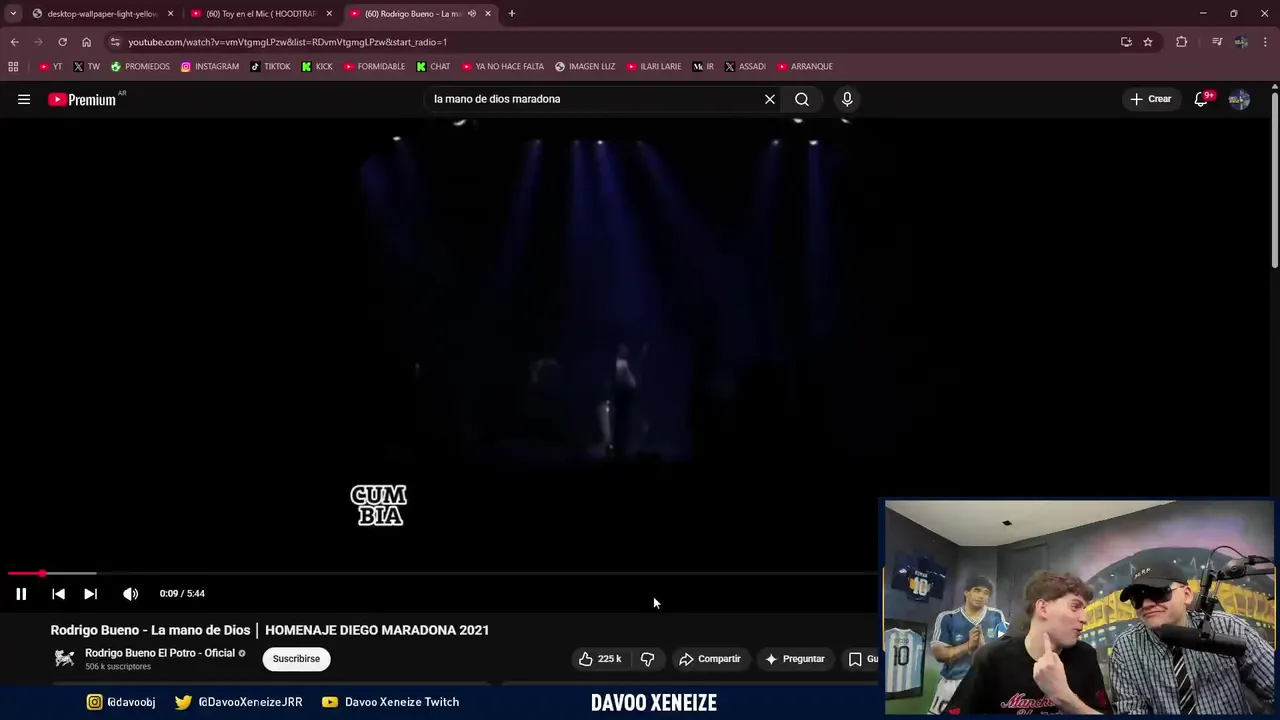Open the TIKTOK bookmark

pyautogui.click(x=270, y=67)
